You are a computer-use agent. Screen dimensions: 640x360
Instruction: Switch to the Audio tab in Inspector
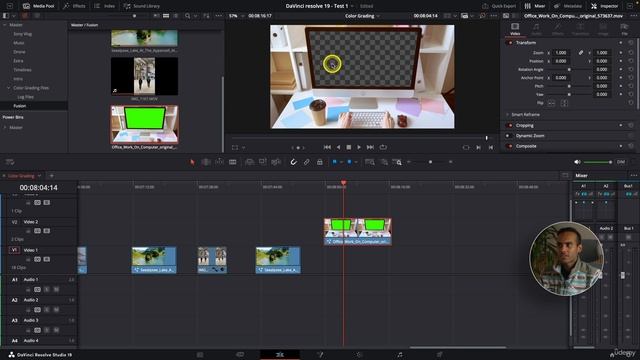(536, 29)
